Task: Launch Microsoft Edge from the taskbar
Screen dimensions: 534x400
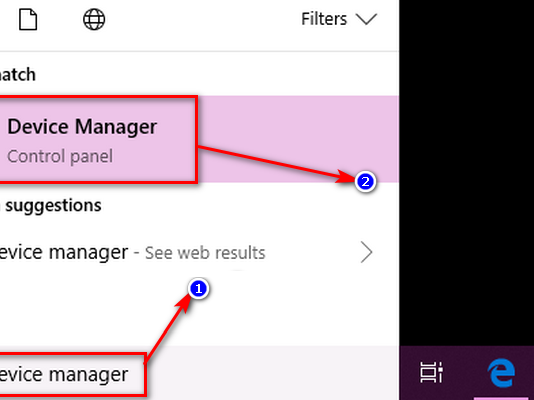Action: (501, 372)
